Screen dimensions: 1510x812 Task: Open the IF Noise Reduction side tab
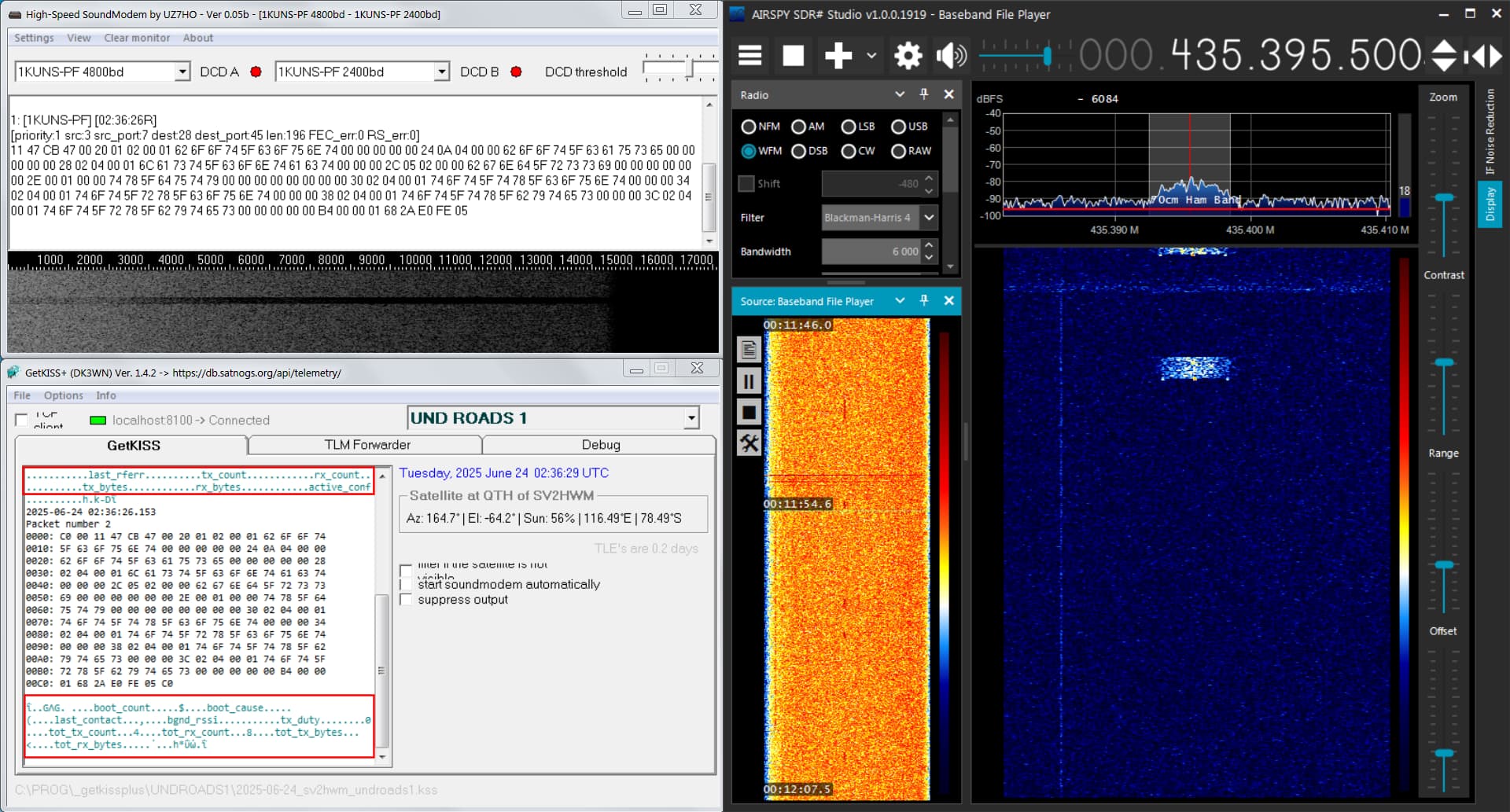[x=1490, y=131]
